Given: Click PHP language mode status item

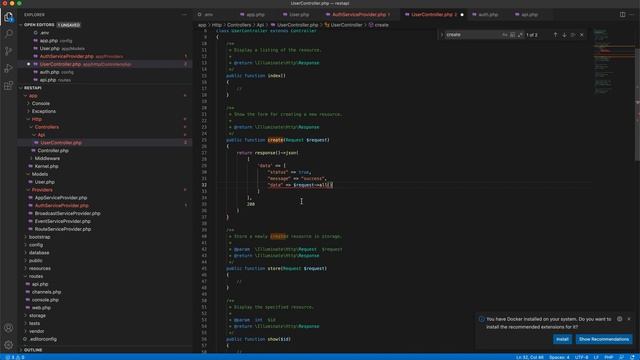Looking at the screenshot, I should [609, 357].
